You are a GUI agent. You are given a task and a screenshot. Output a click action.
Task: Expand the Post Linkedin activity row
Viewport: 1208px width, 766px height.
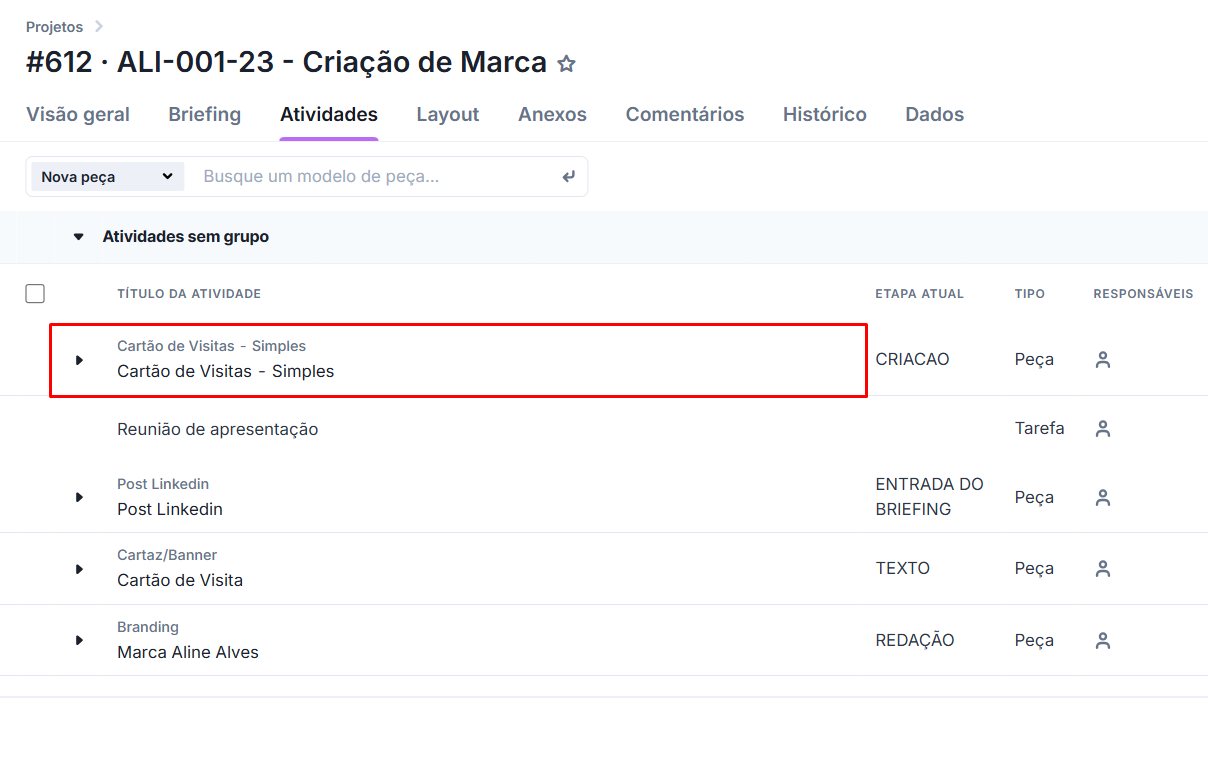pyautogui.click(x=80, y=497)
